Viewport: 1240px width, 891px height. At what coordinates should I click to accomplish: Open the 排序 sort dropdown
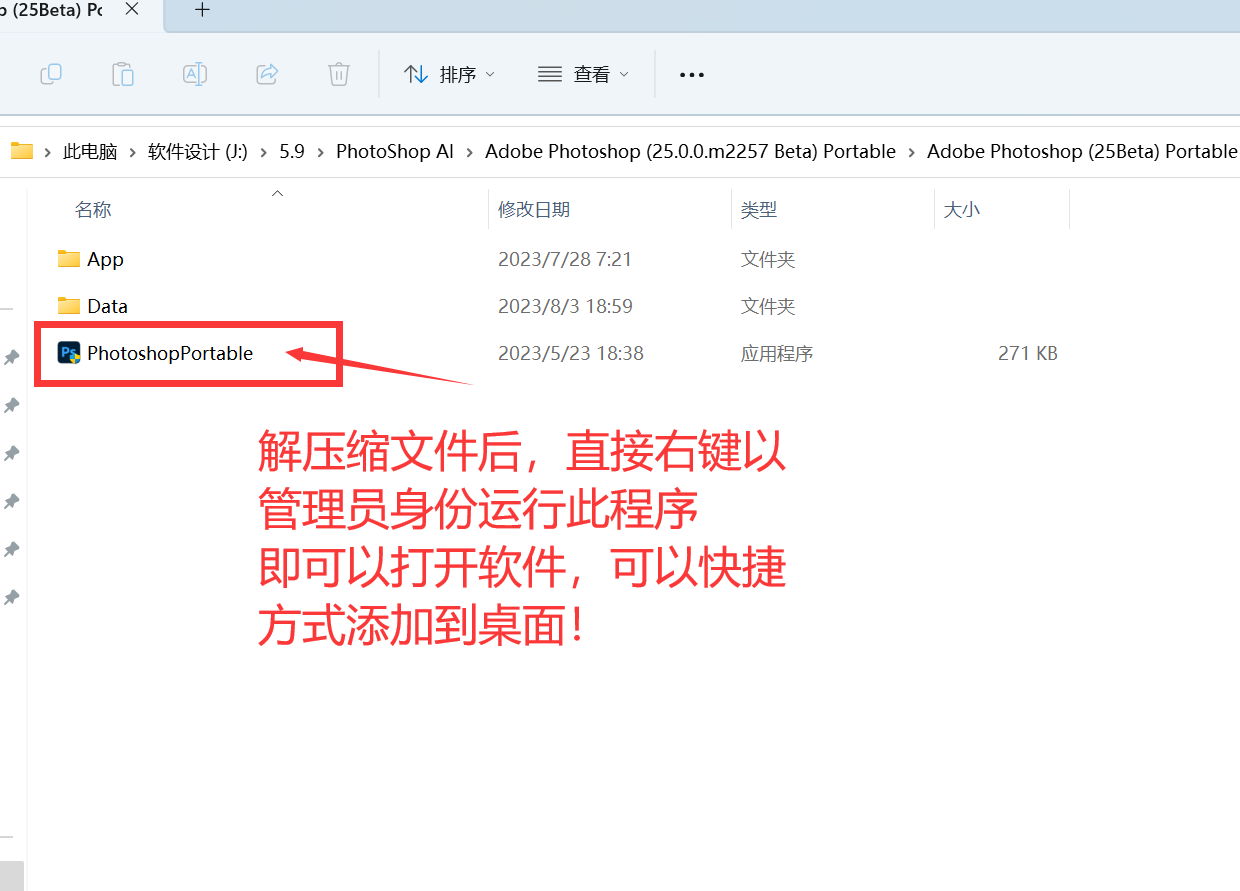(449, 74)
